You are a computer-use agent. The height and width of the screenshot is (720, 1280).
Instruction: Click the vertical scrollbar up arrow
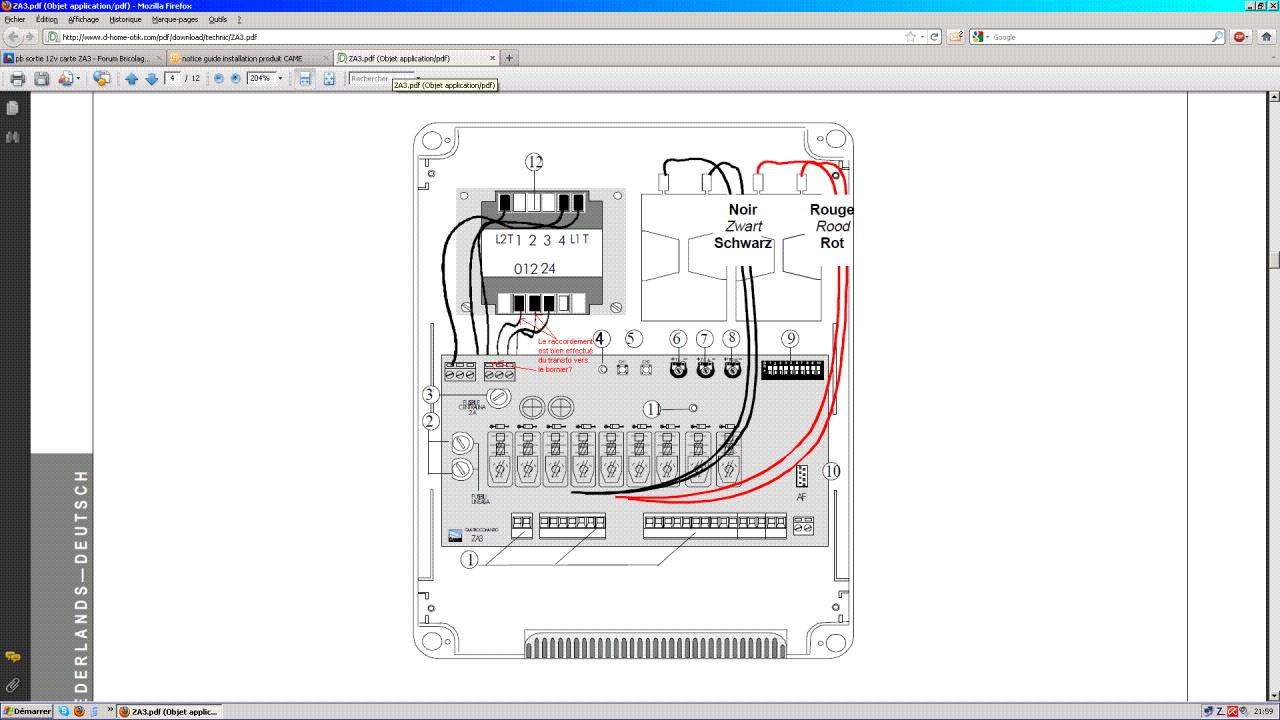pos(1274,97)
